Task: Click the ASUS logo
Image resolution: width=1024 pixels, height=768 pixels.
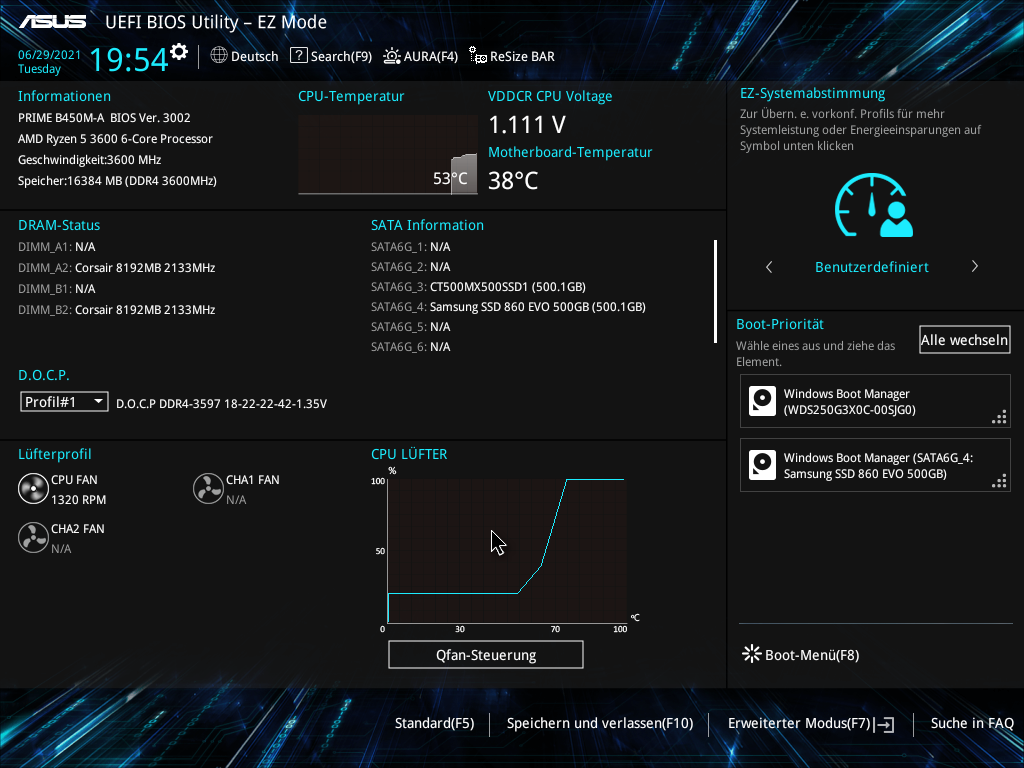Action: pyautogui.click(x=52, y=22)
